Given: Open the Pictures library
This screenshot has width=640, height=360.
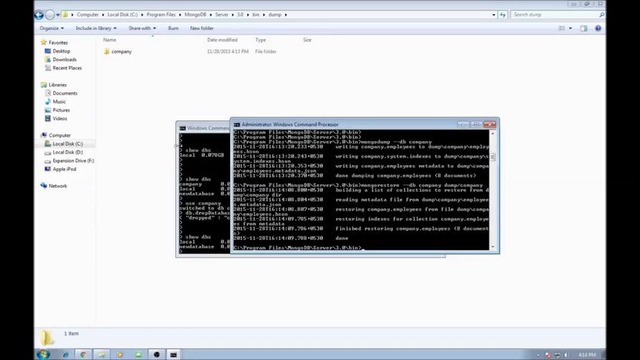Looking at the screenshot, I should [61, 110].
